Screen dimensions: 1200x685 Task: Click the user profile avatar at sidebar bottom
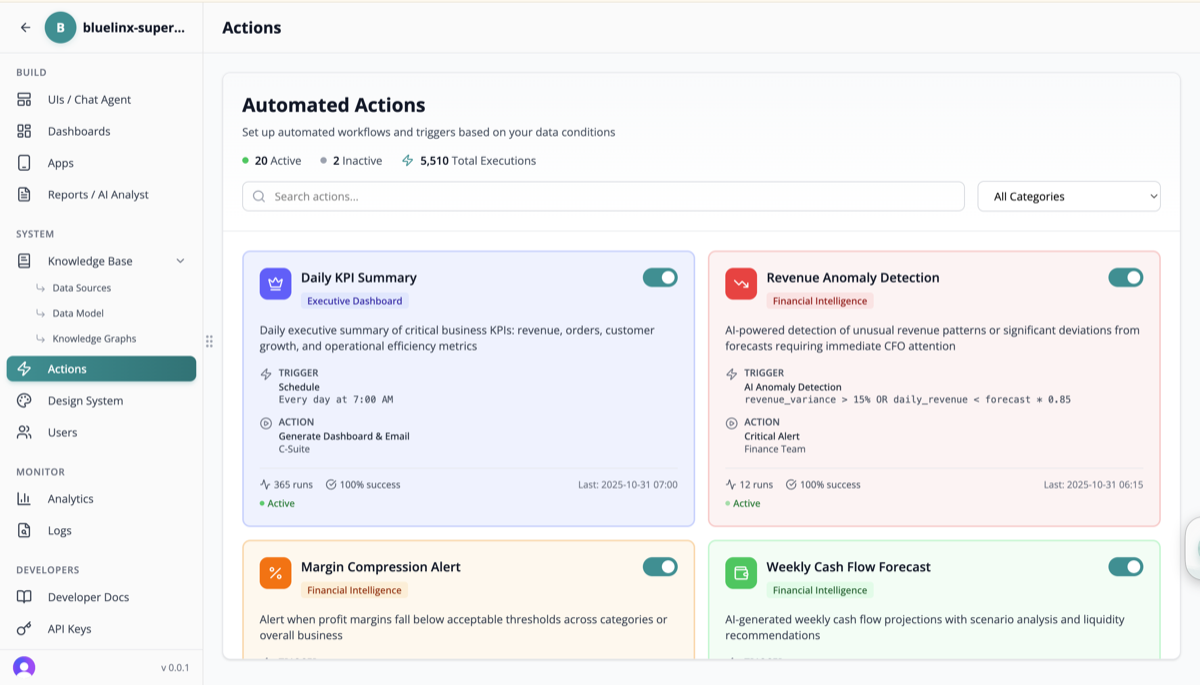coord(24,667)
